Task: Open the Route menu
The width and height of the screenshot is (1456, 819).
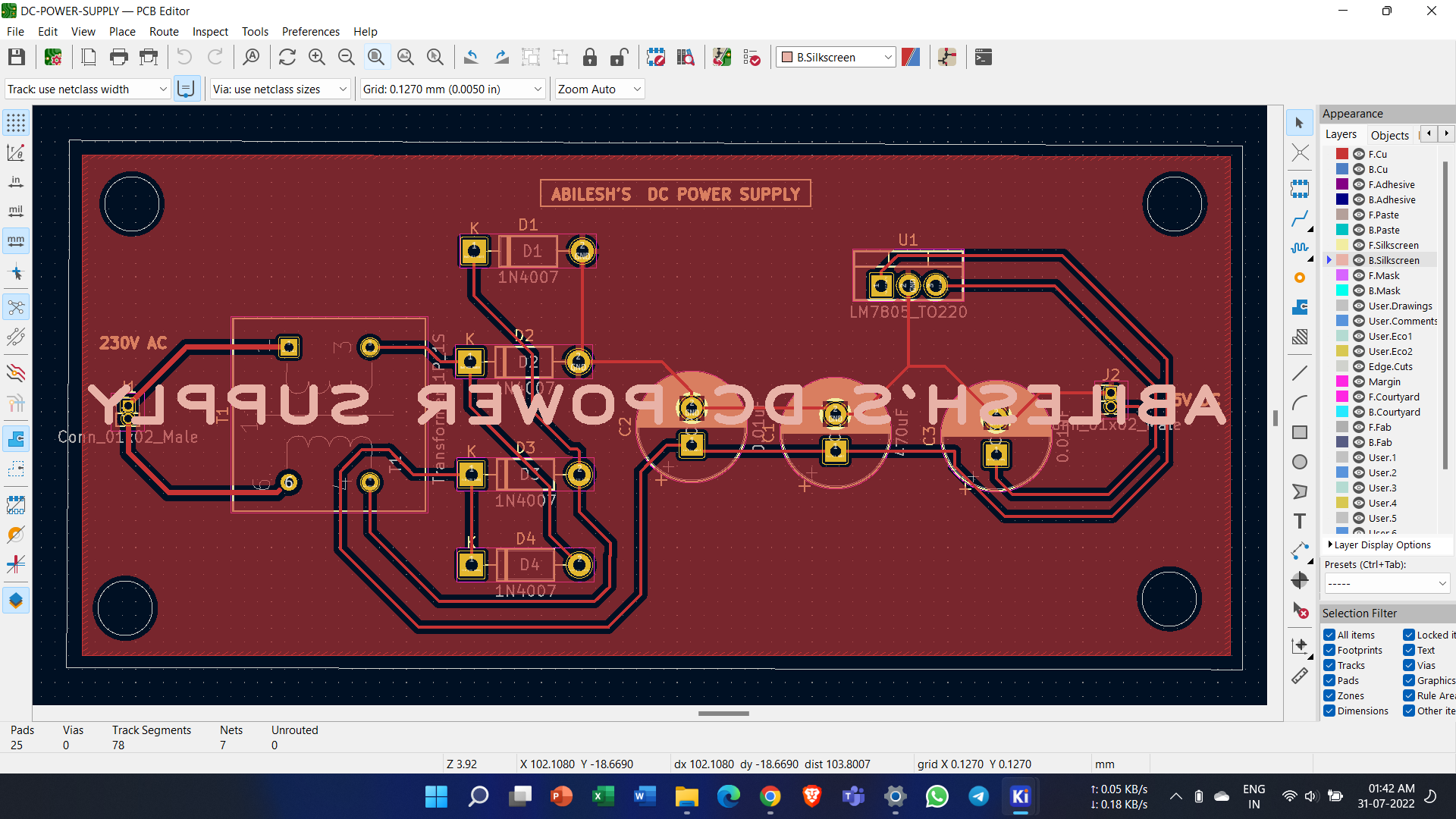Action: (x=164, y=31)
